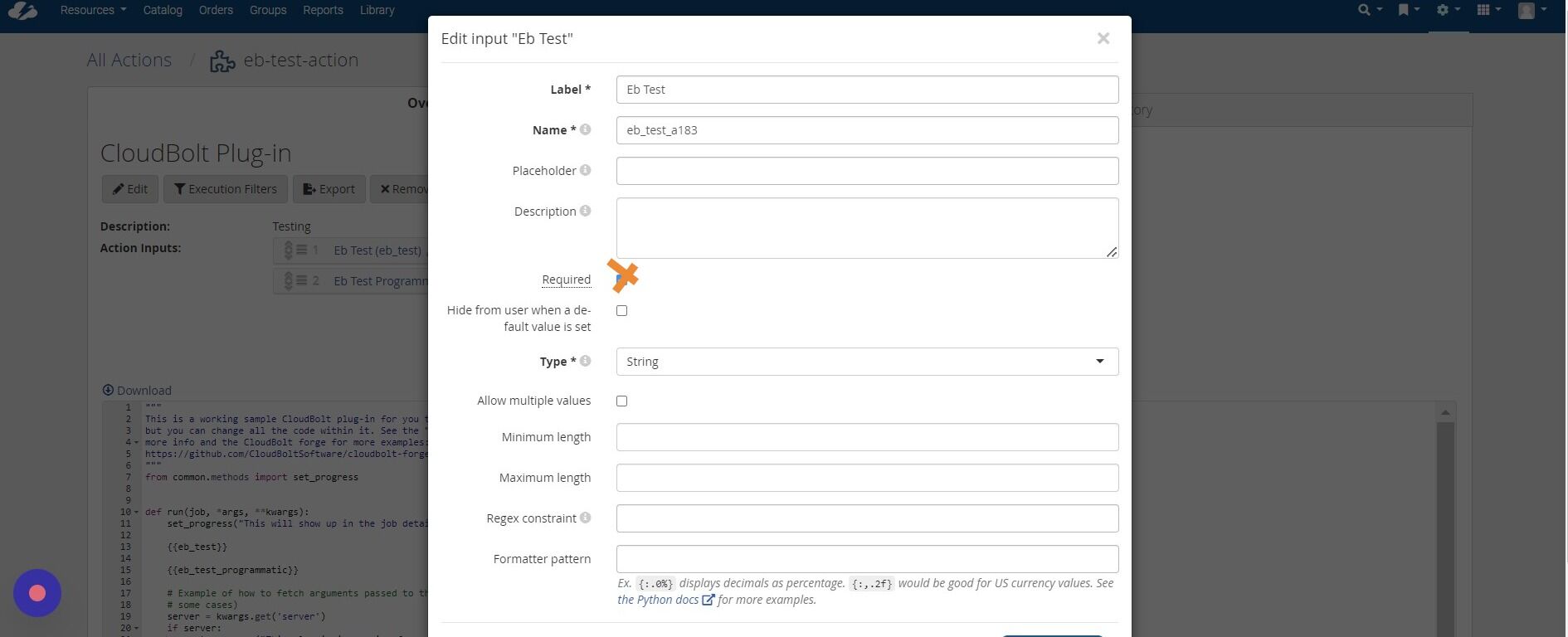Toggle Hide from user when default set
The height and width of the screenshot is (637, 1568).
tap(621, 310)
